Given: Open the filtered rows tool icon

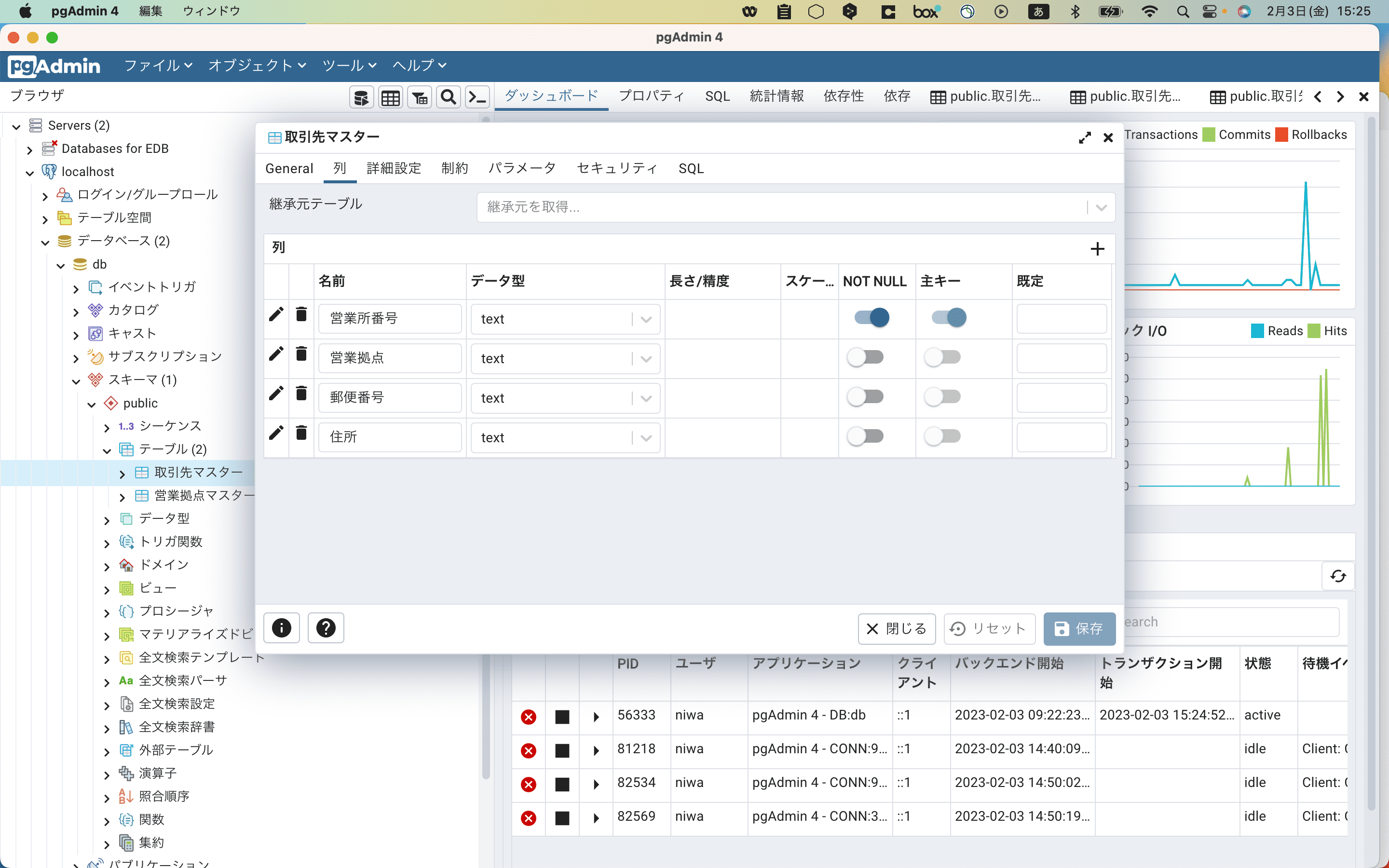Looking at the screenshot, I should (x=420, y=96).
